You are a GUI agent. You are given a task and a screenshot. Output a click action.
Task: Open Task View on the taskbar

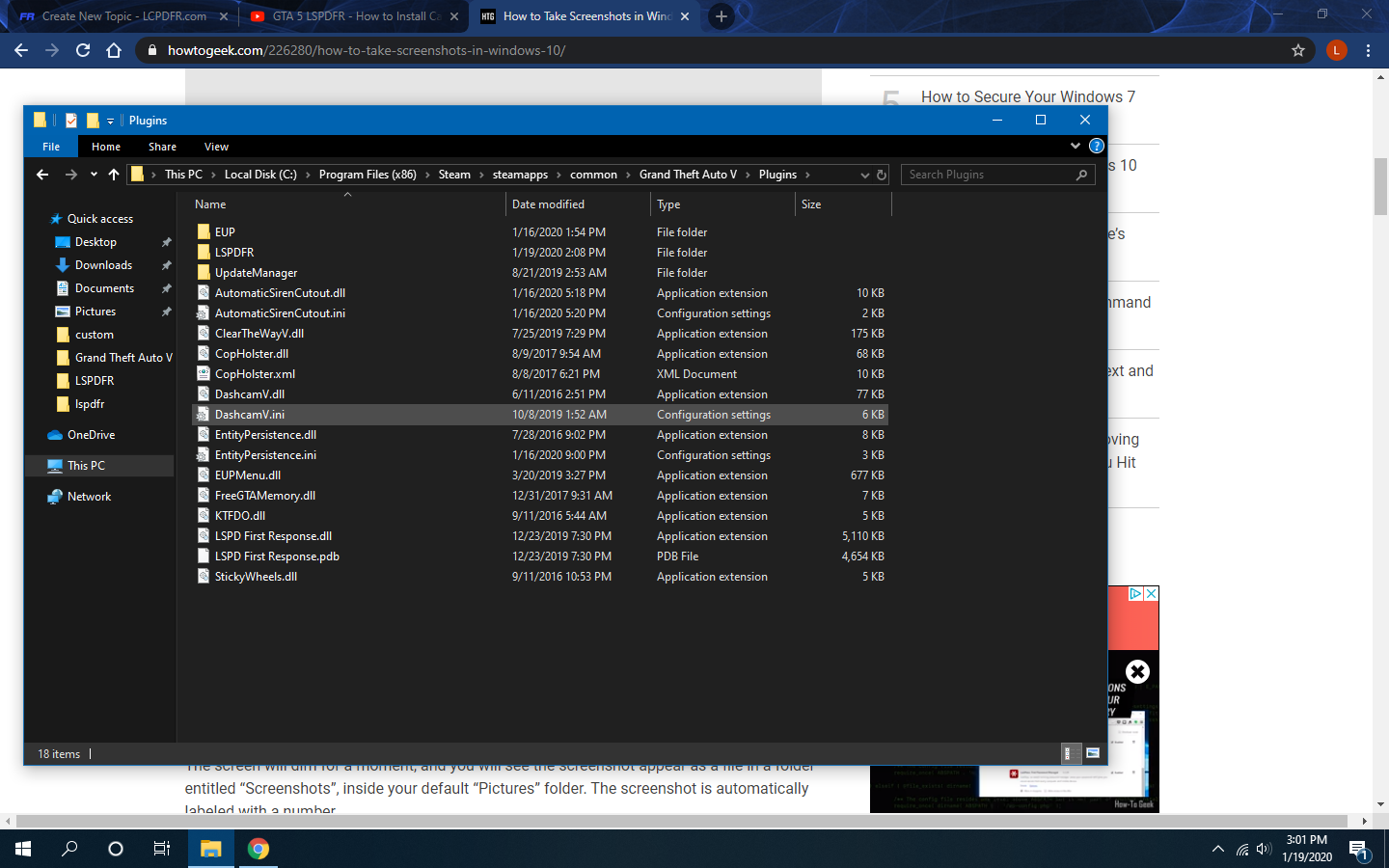pyautogui.click(x=162, y=849)
